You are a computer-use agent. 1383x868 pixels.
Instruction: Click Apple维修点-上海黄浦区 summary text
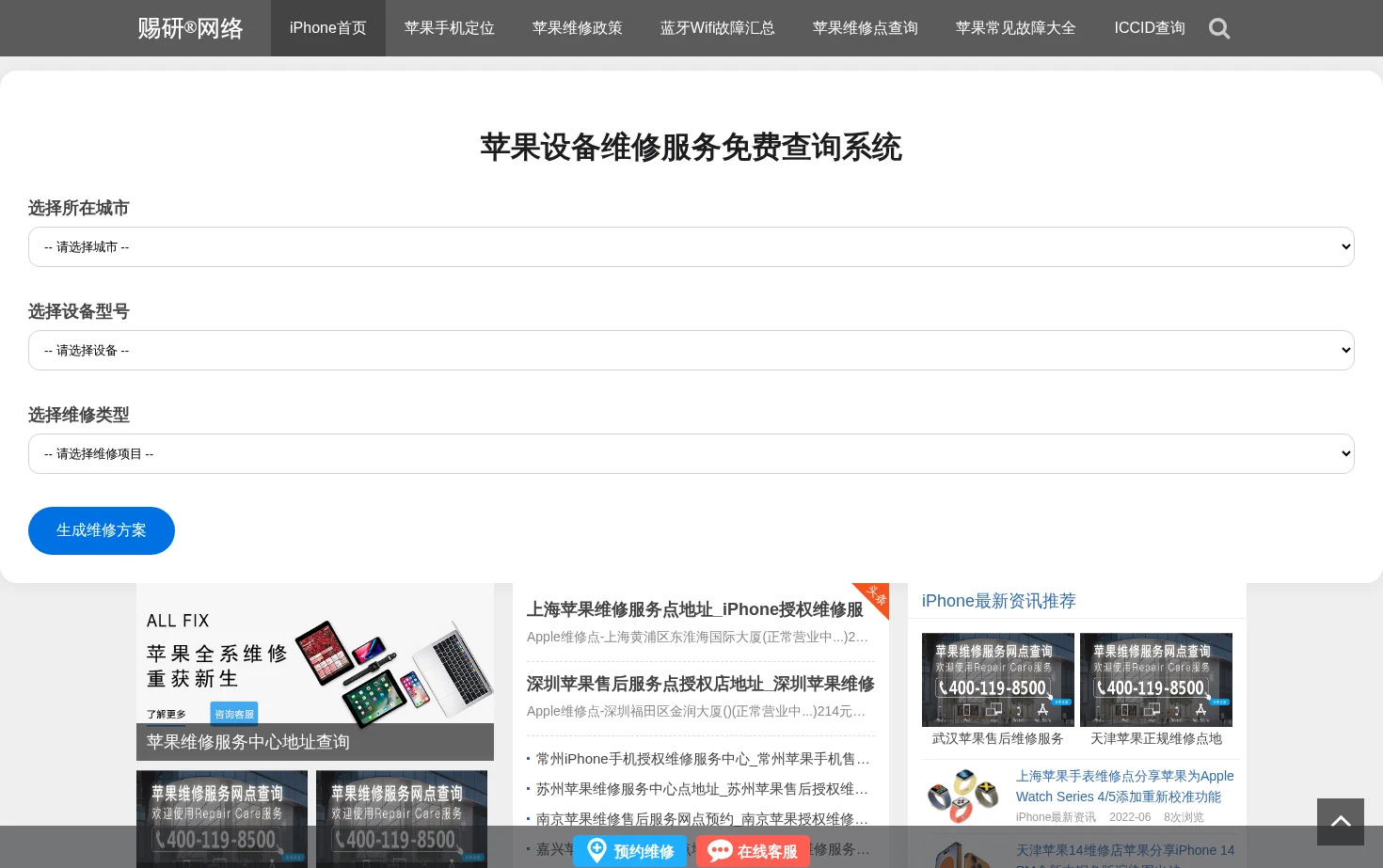[x=698, y=637]
